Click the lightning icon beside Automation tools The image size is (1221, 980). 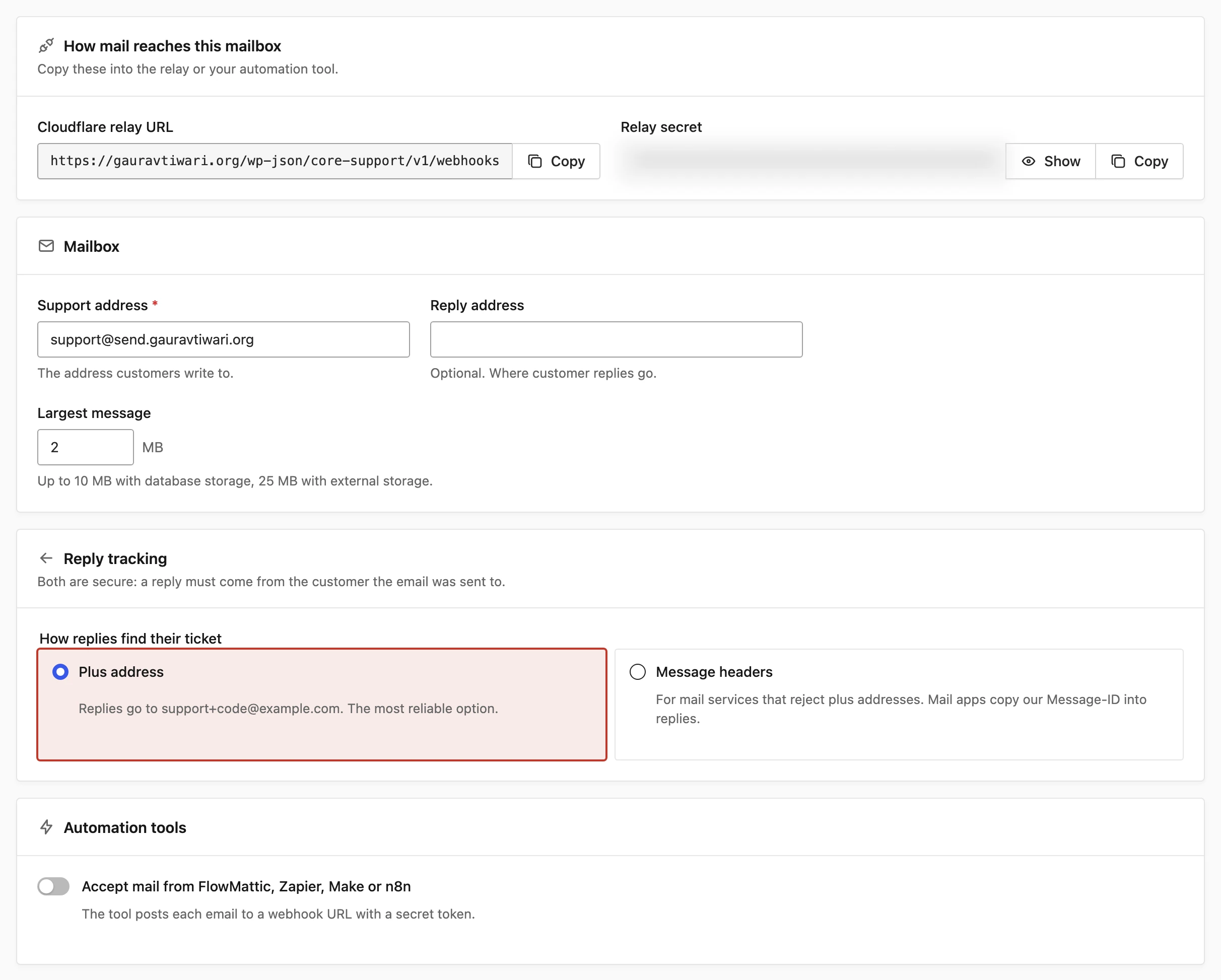(46, 827)
